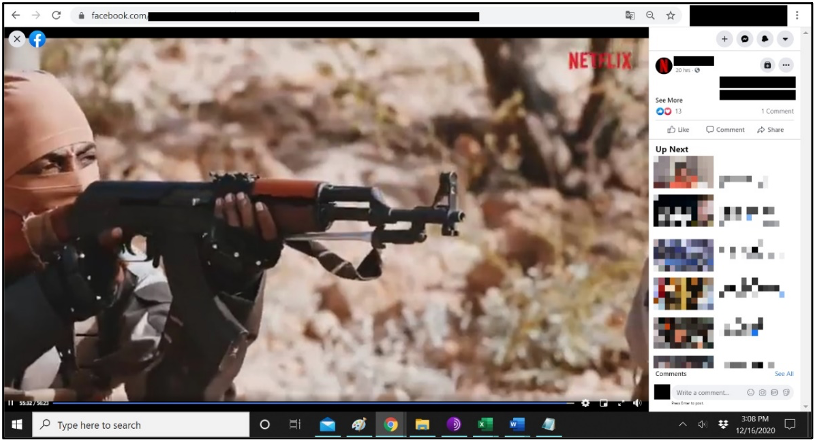Like the video post

pyautogui.click(x=678, y=130)
